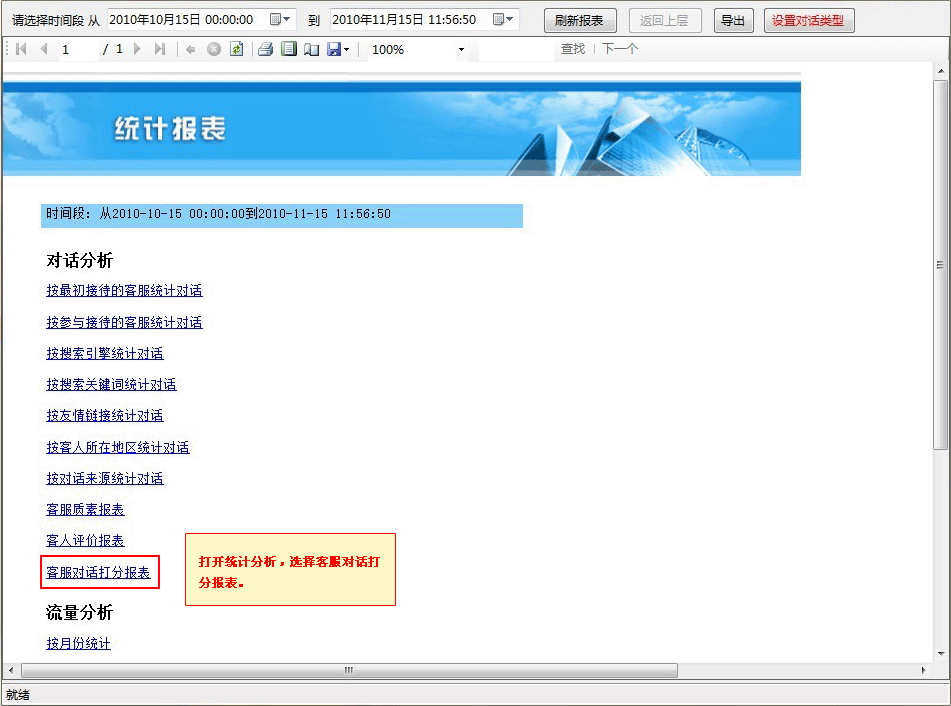Switch to print layout view
Screen dimensions: 951x706
pos(289,49)
